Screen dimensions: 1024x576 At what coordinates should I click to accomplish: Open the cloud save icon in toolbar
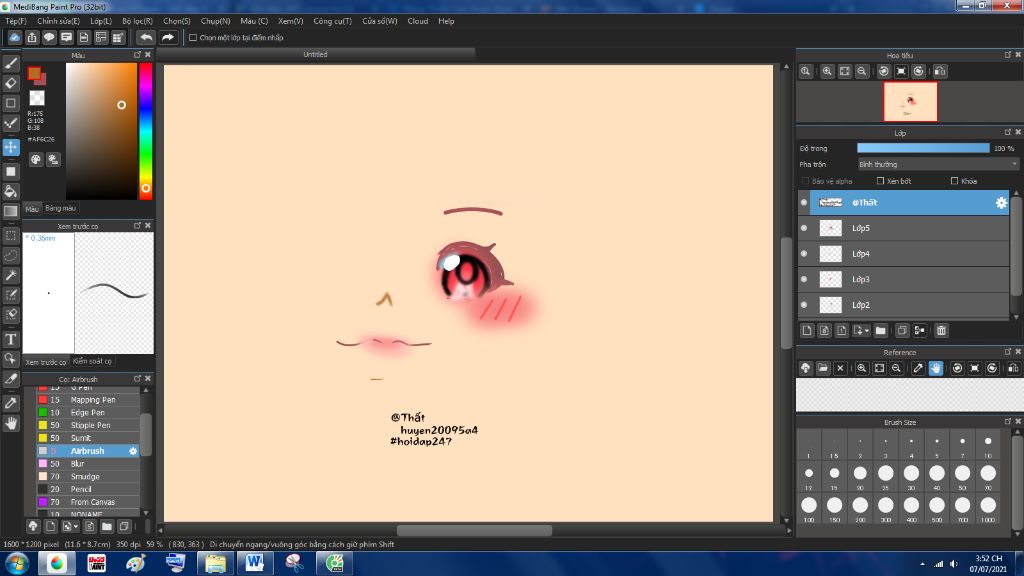click(14, 37)
